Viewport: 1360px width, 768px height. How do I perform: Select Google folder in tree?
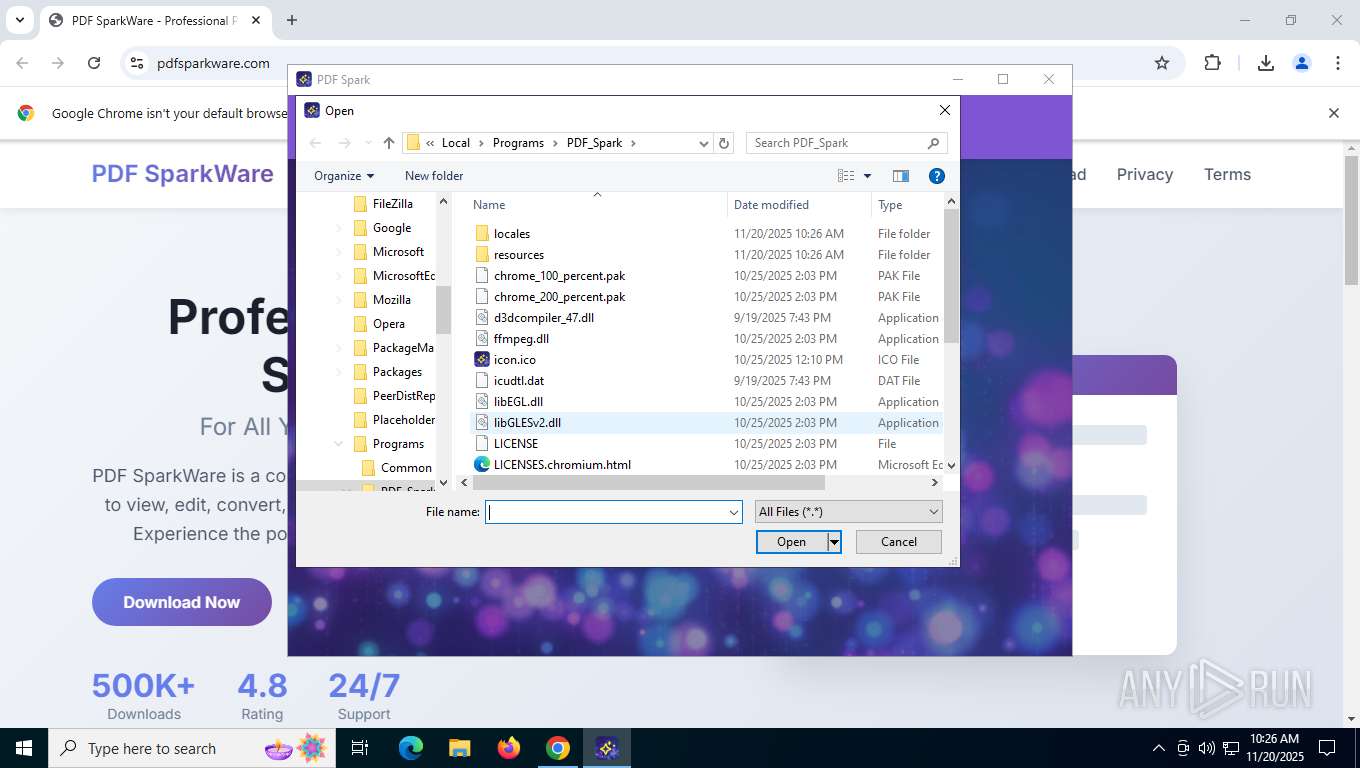click(x=391, y=228)
